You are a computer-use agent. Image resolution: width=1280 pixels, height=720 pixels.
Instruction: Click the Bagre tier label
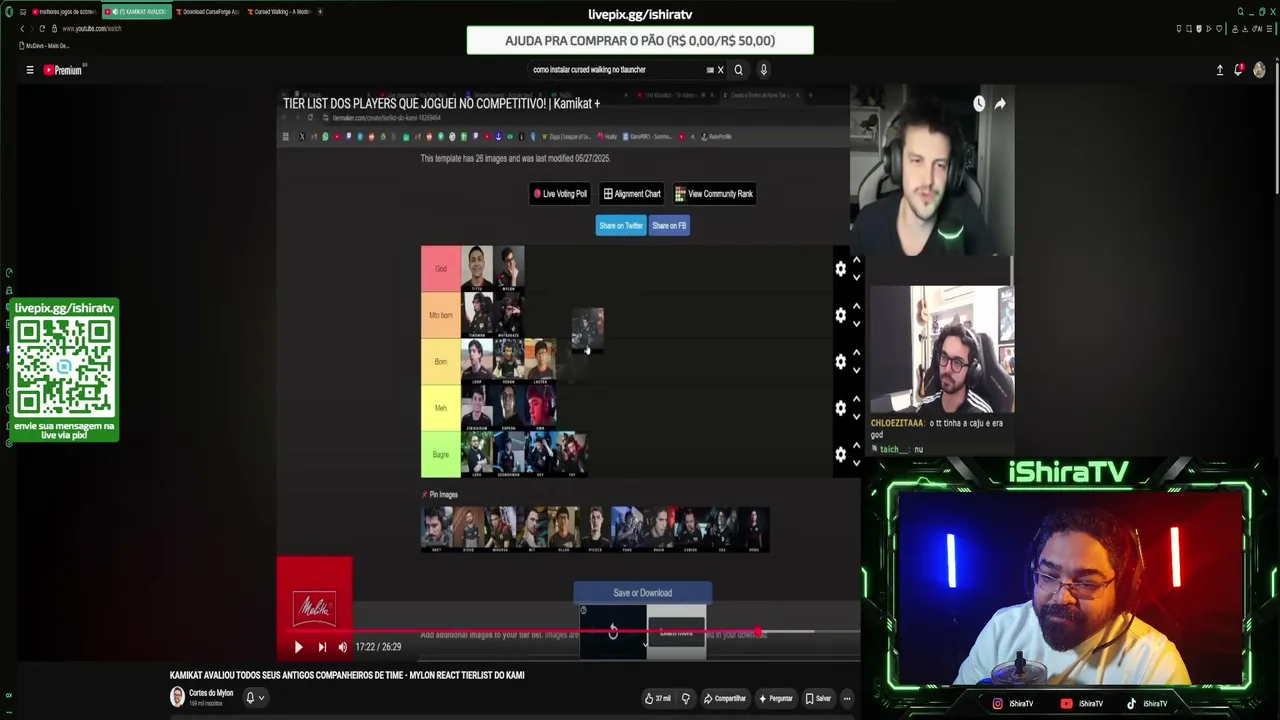(441, 455)
